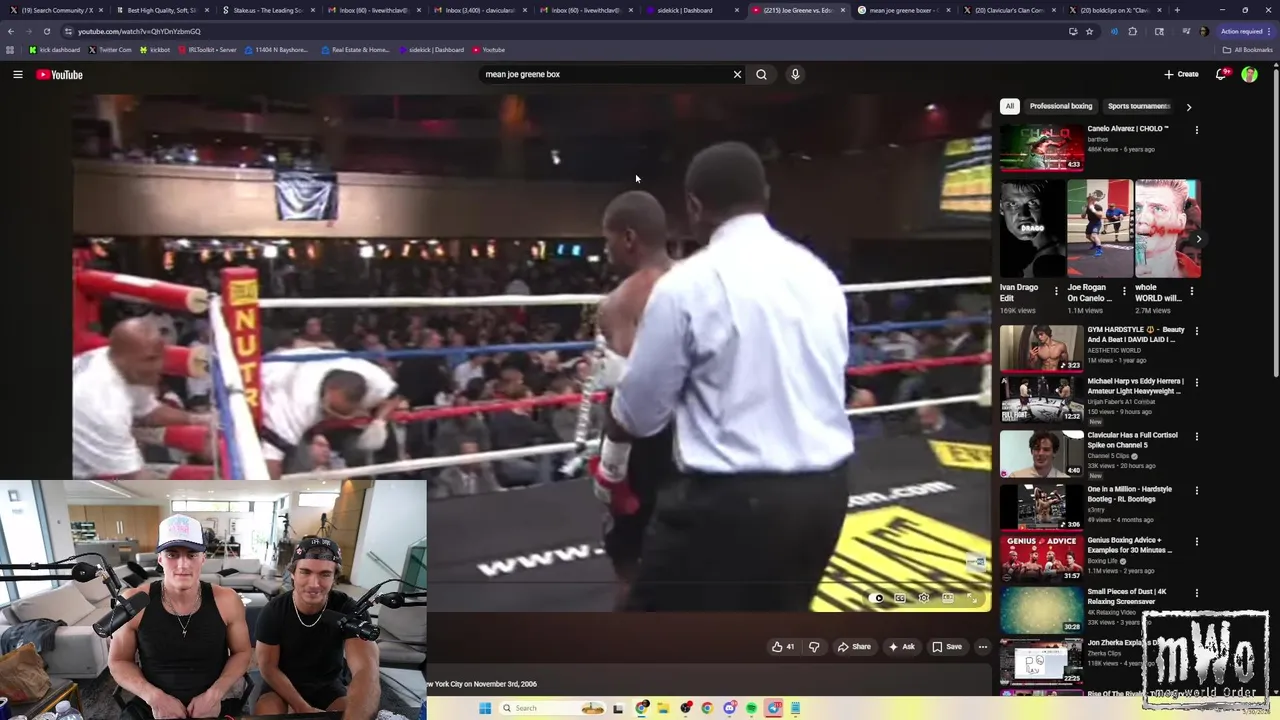The width and height of the screenshot is (1280, 720).
Task: Open options for Clavicular Cortisol Spike video
Action: (1196, 437)
